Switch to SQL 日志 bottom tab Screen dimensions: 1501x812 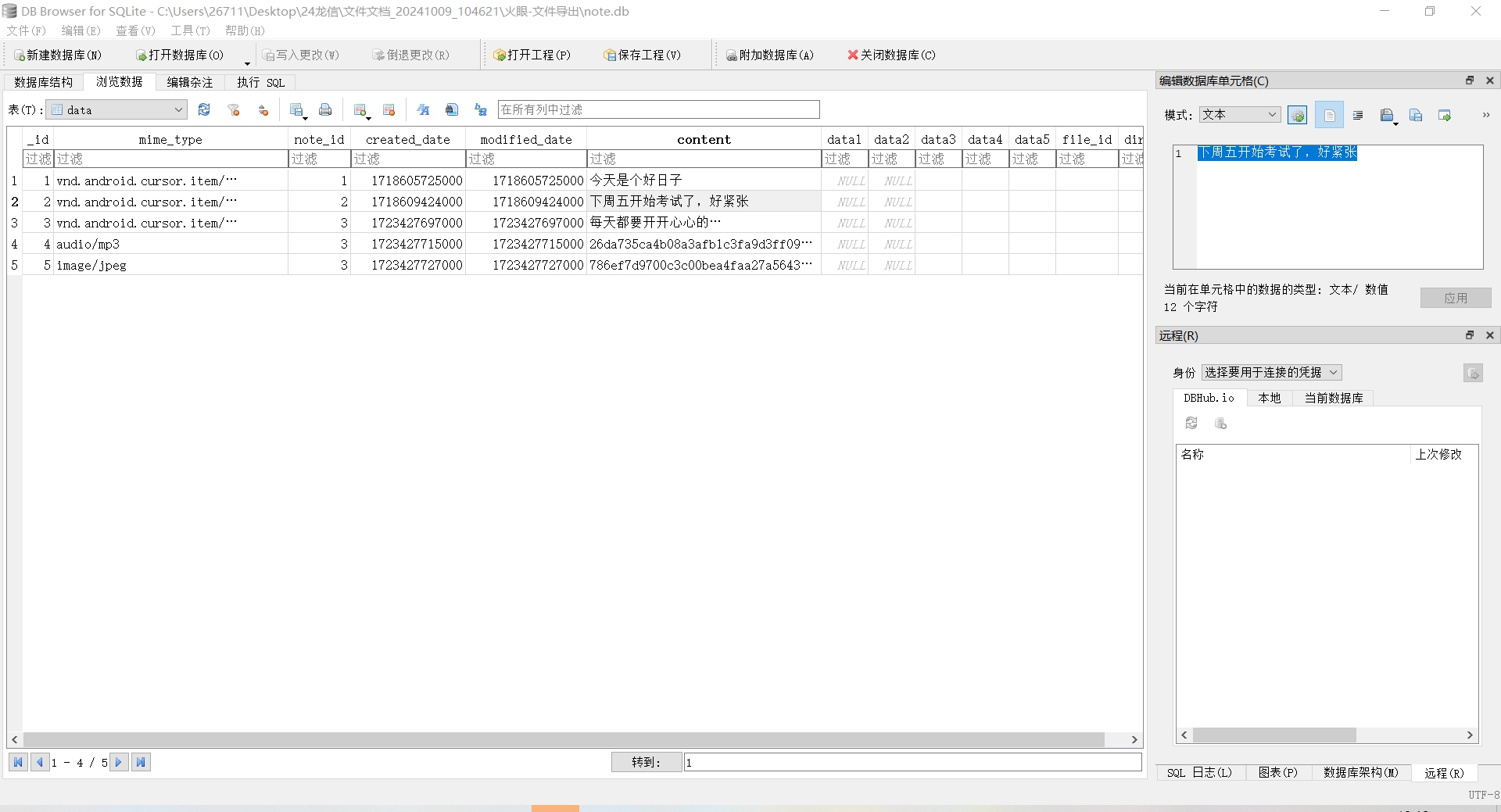(1199, 772)
